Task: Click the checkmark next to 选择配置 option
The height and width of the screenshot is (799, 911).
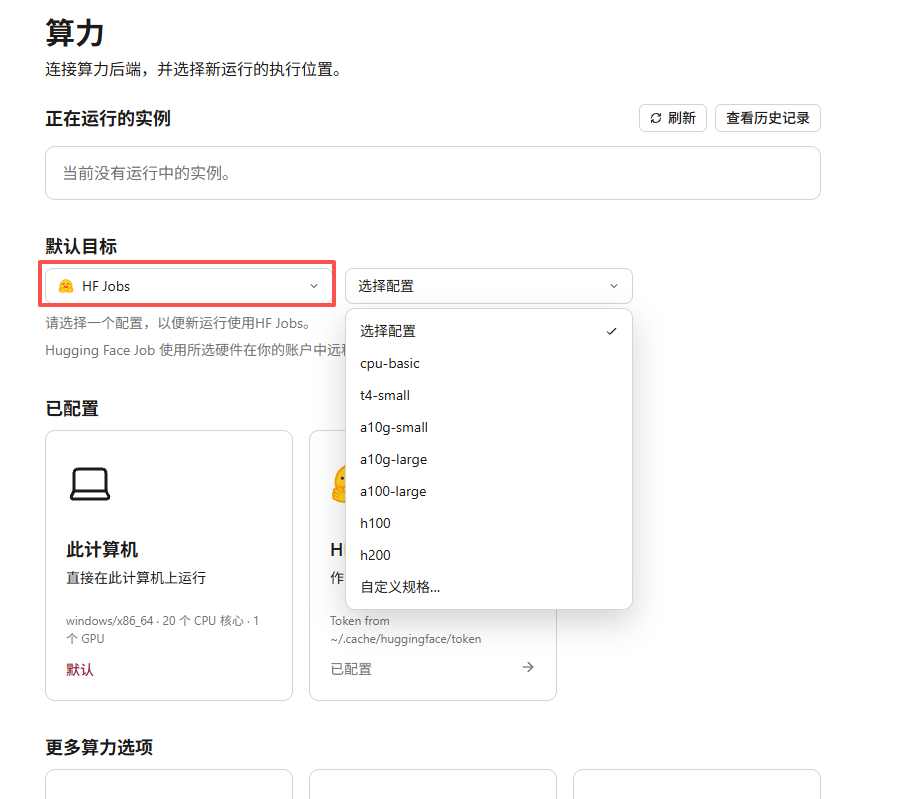Action: pyautogui.click(x=611, y=331)
